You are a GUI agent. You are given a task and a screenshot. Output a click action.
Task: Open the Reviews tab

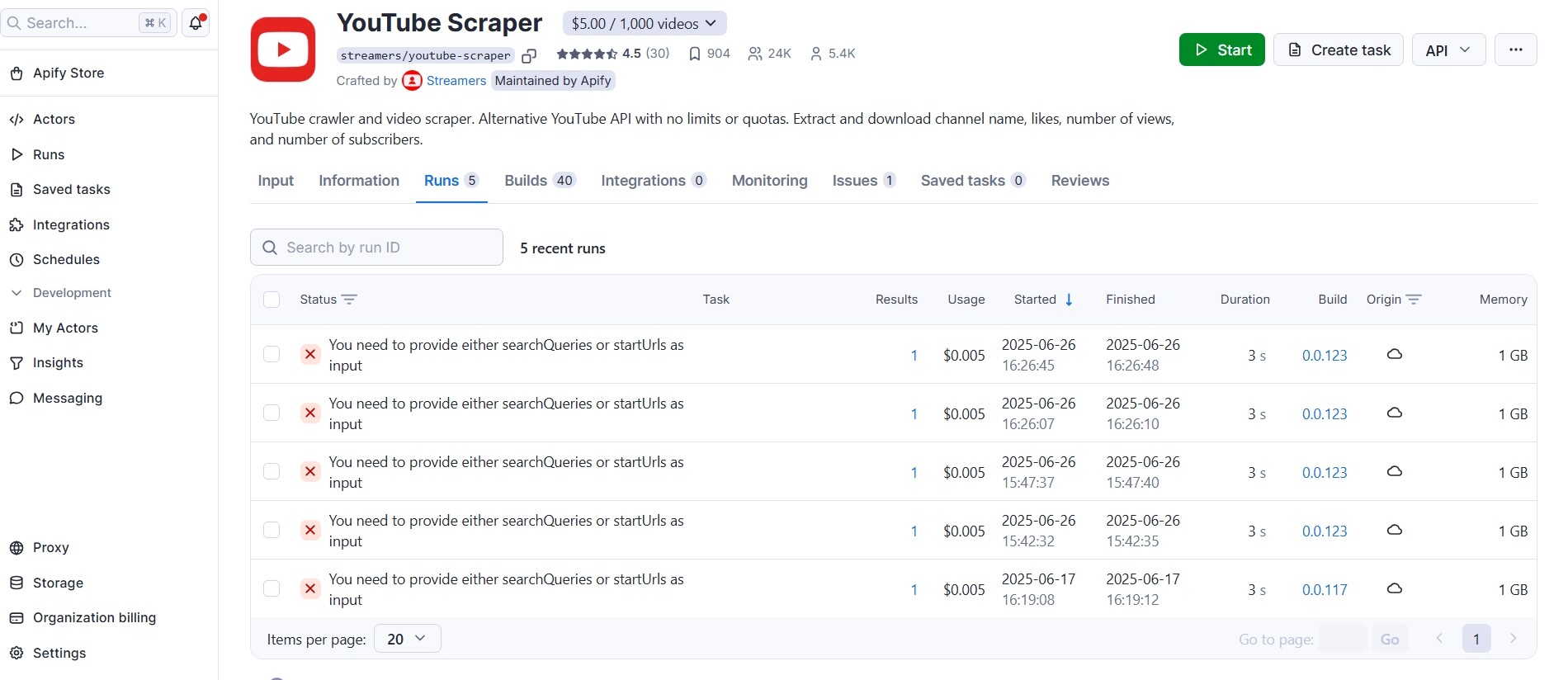[x=1079, y=181]
